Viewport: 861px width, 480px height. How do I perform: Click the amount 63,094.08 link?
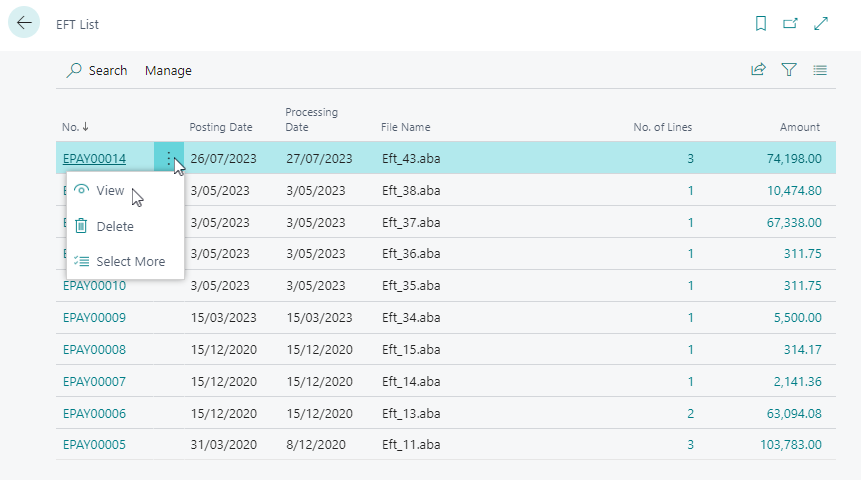coord(787,413)
